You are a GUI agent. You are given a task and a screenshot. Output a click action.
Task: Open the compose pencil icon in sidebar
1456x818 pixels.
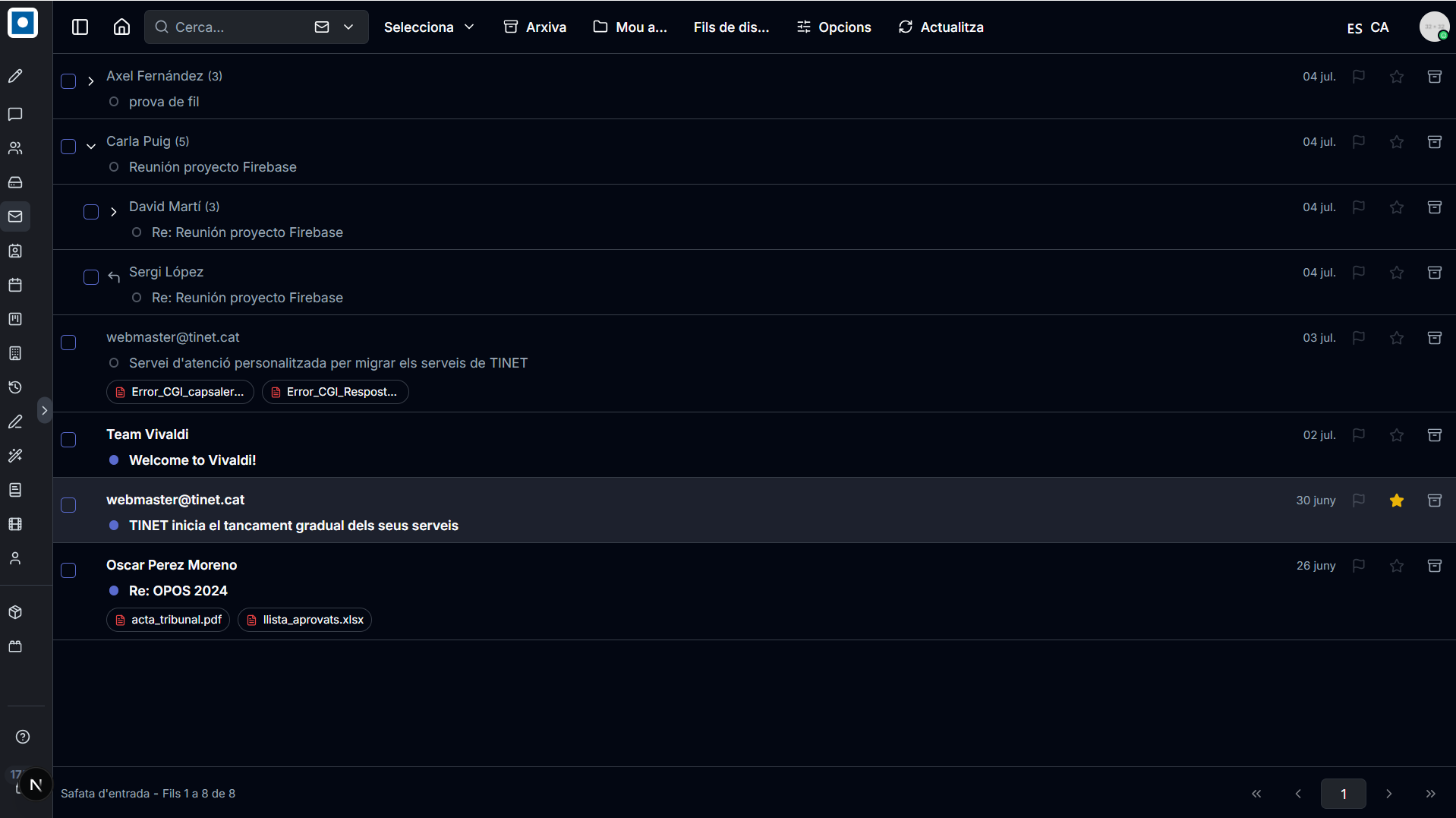tap(15, 76)
